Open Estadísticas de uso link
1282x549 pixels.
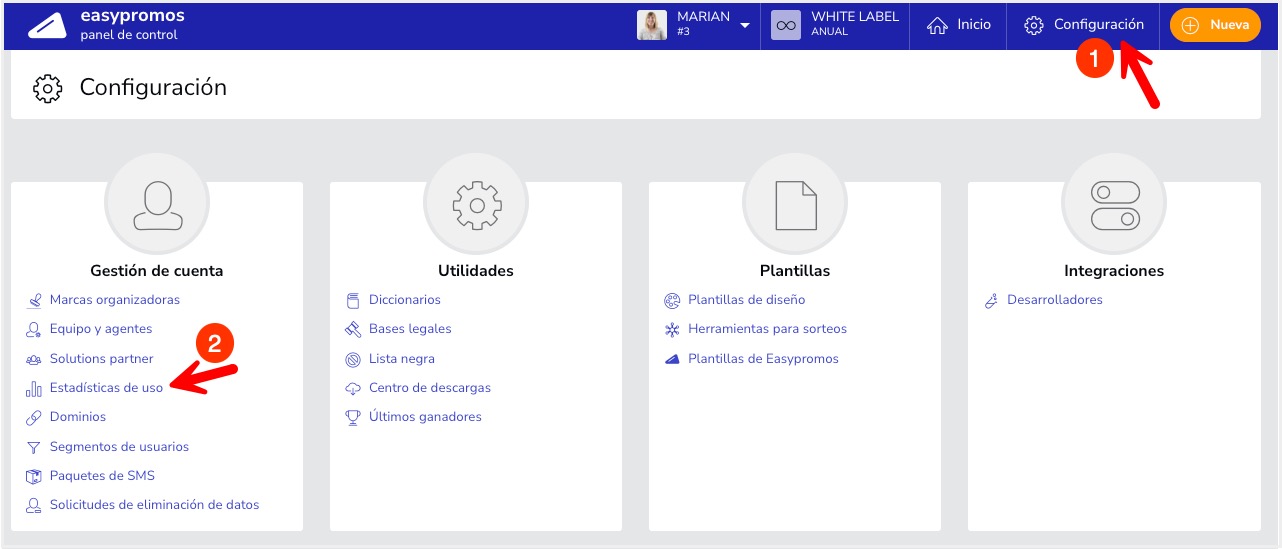coord(106,388)
